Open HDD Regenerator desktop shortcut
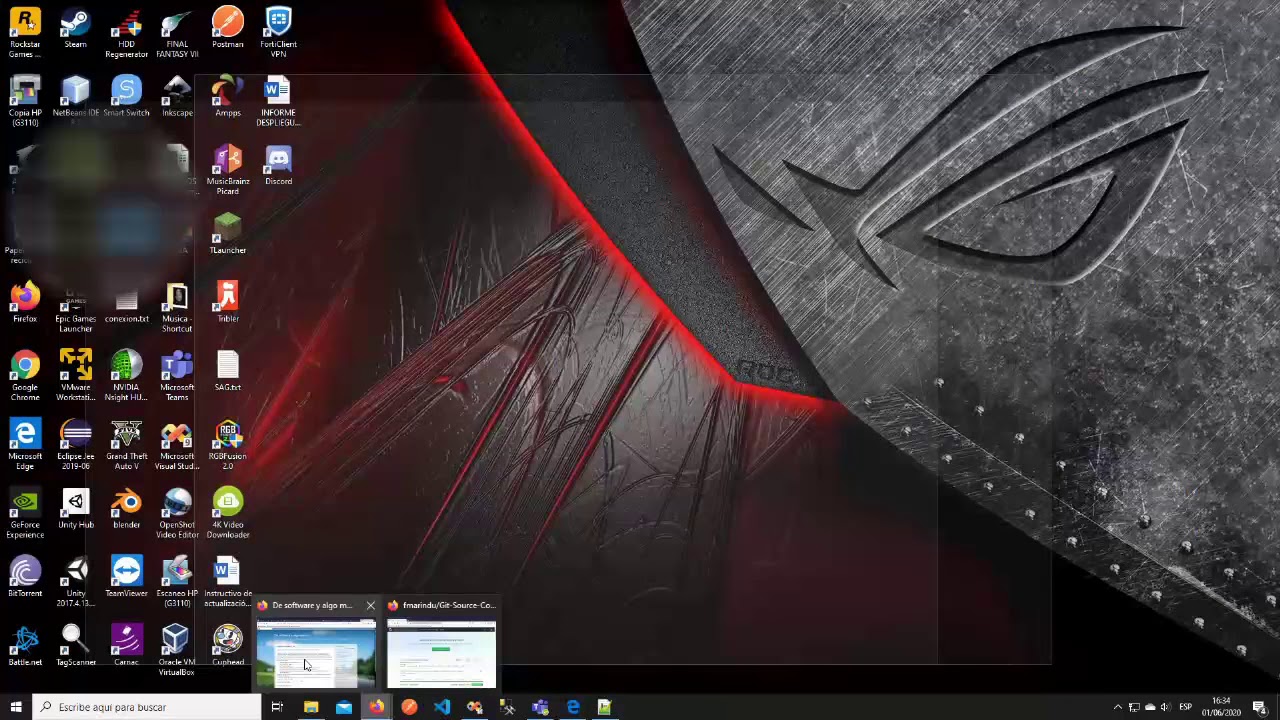Viewport: 1280px width, 720px height. pos(126,32)
